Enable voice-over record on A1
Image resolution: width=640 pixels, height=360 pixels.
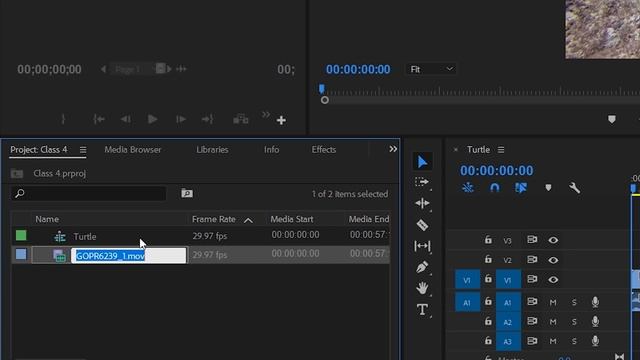[x=596, y=302]
